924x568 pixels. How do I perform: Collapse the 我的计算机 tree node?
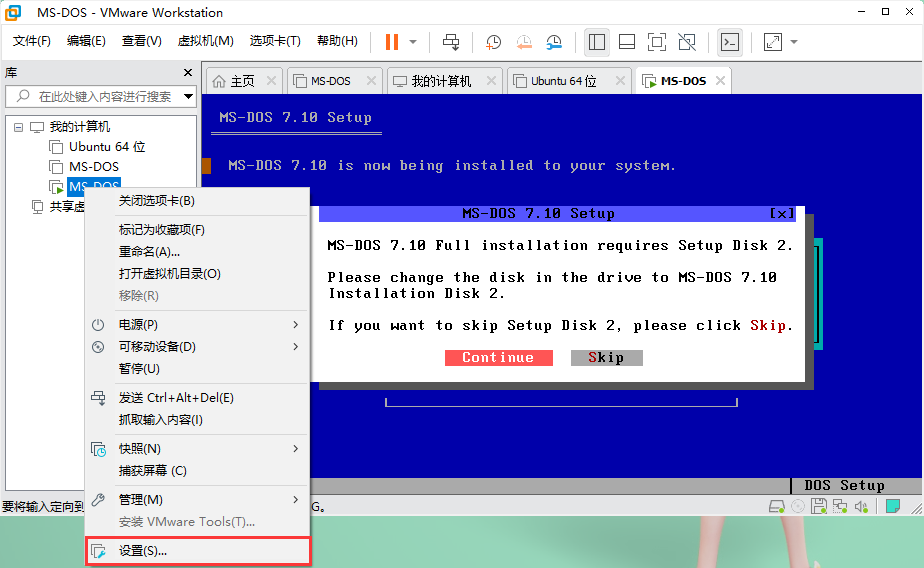coord(18,127)
